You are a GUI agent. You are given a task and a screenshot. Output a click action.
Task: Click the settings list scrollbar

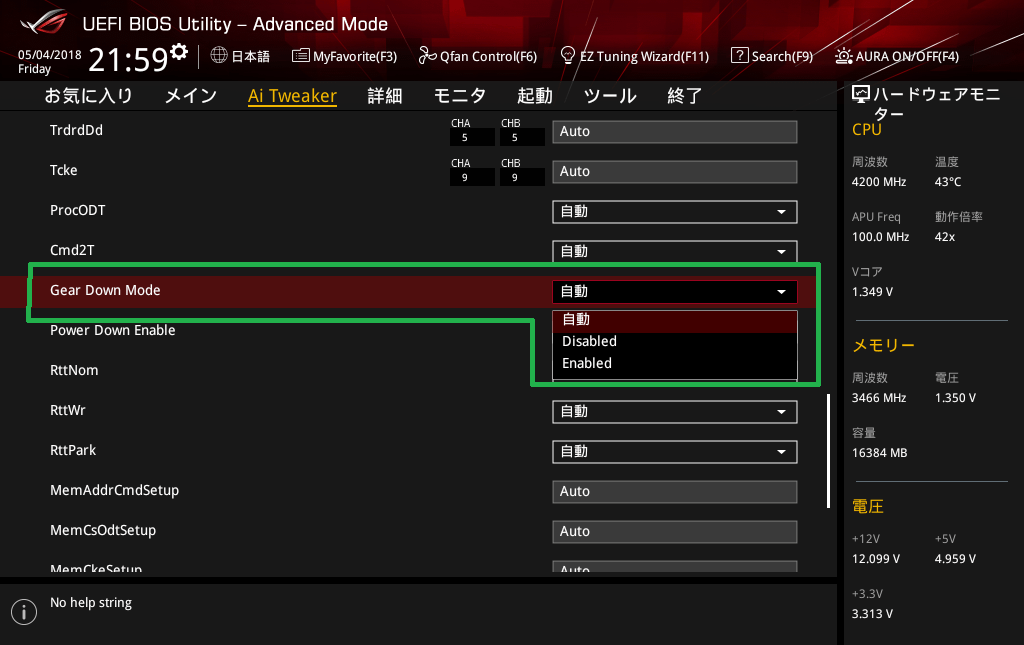coord(828,450)
